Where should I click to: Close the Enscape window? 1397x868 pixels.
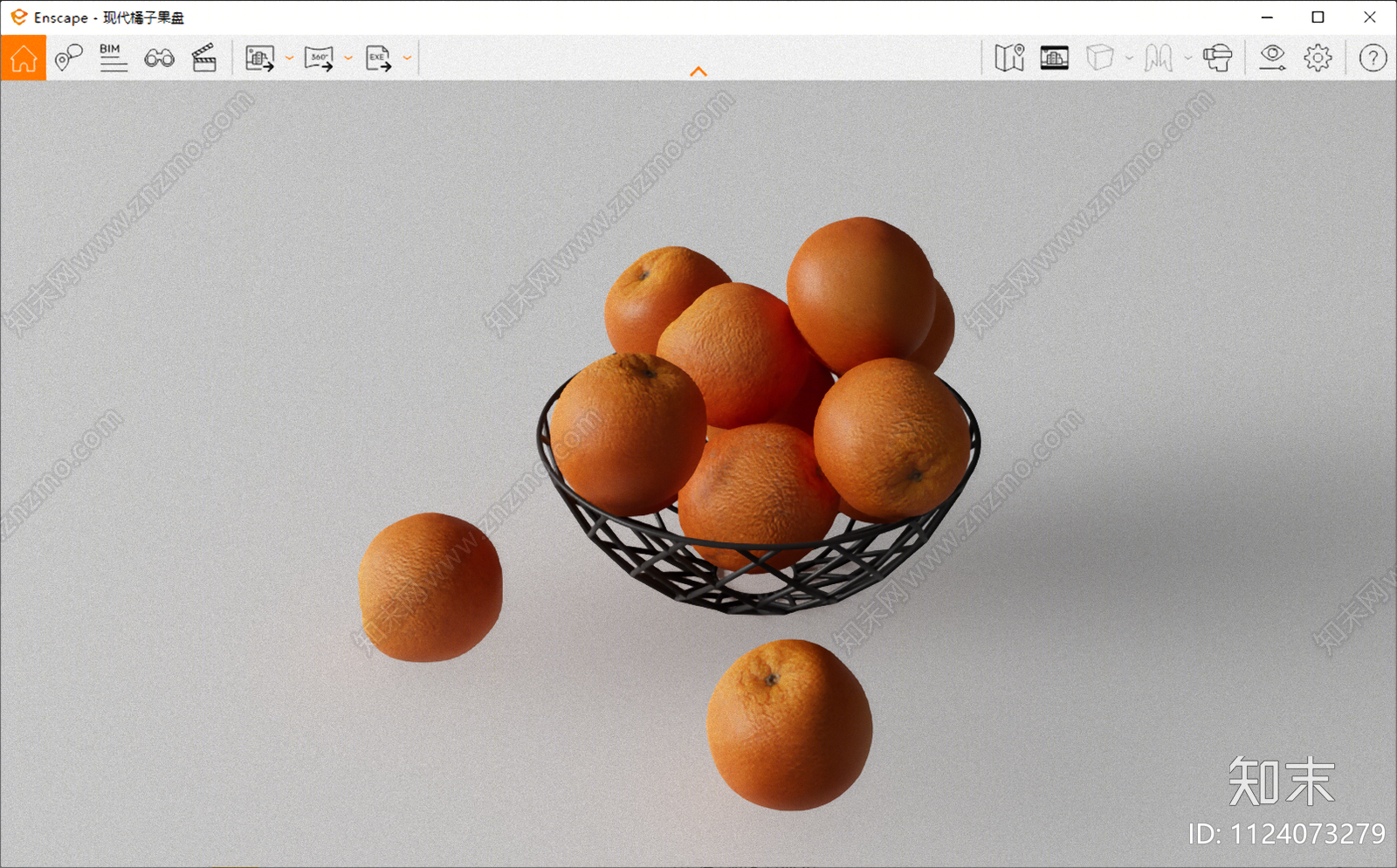[1369, 17]
